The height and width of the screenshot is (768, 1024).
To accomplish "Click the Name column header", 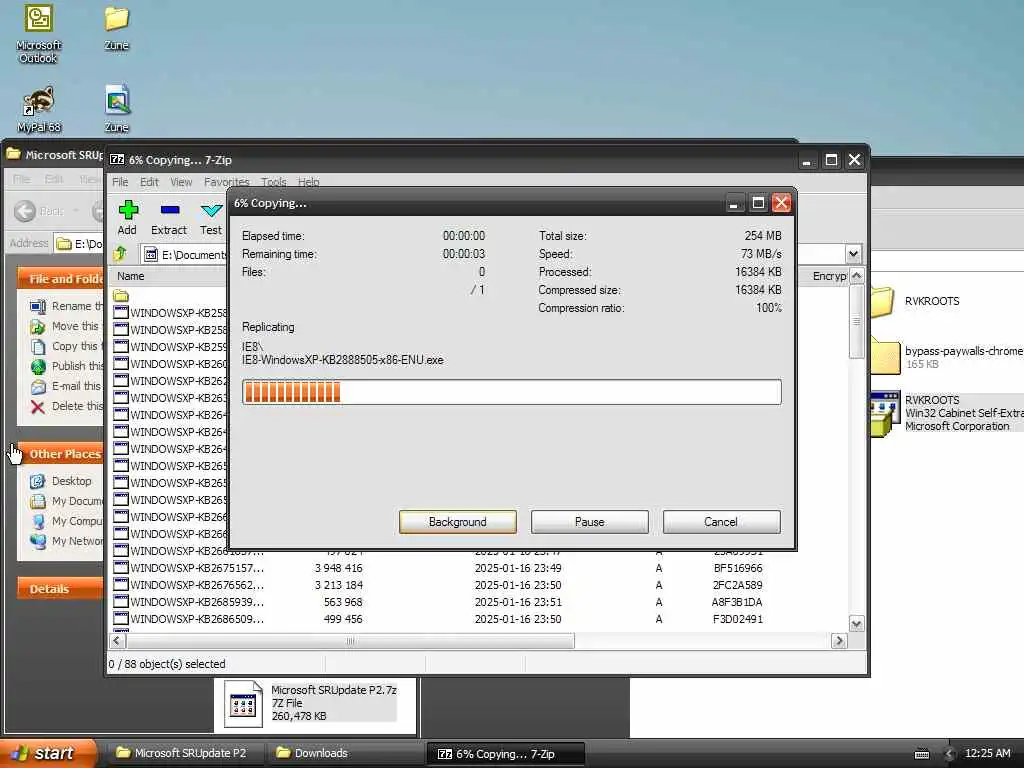I will (x=168, y=276).
